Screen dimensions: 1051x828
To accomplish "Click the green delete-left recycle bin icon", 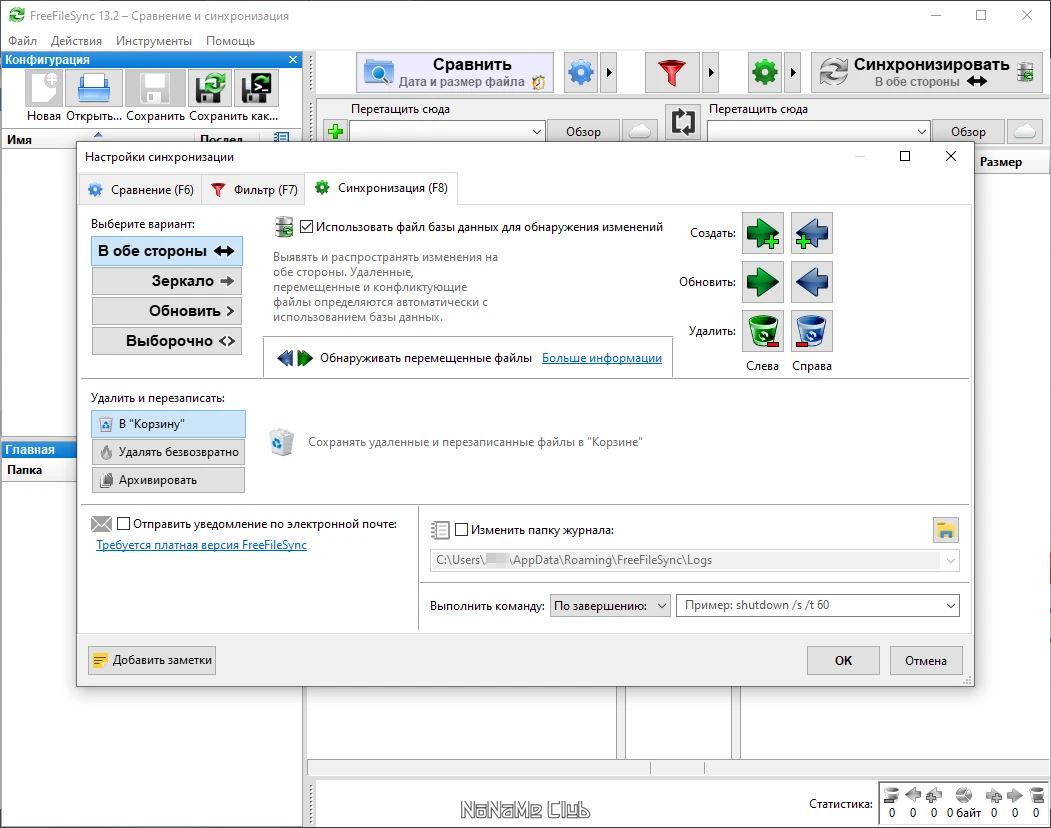I will 763,331.
